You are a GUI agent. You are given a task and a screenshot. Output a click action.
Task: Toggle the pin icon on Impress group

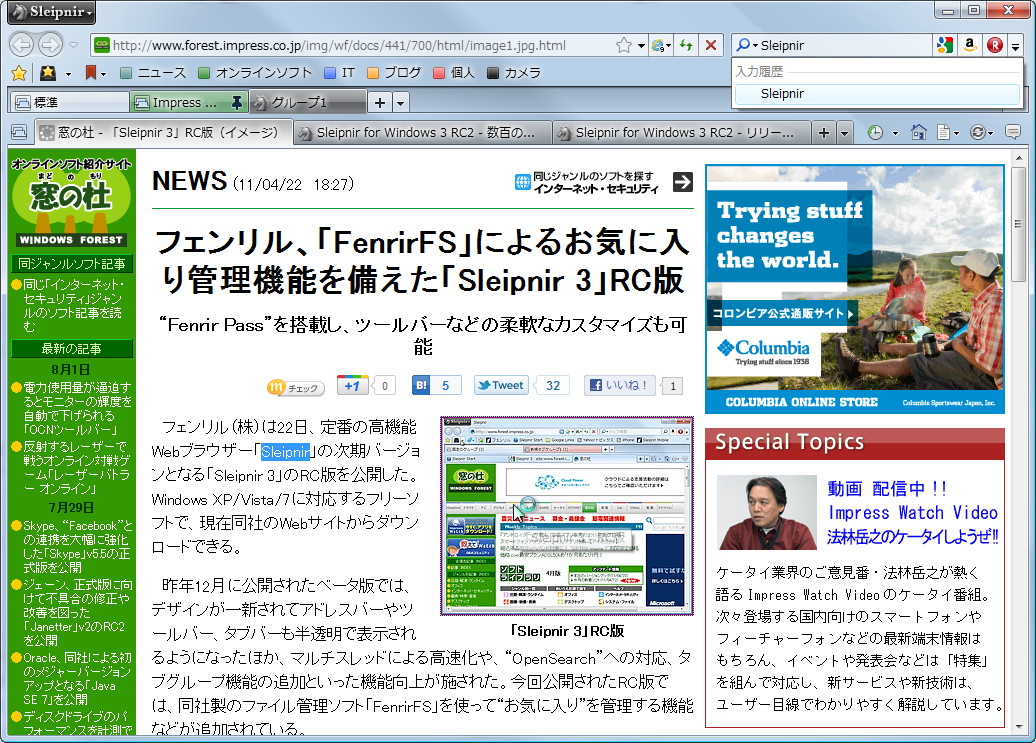tap(236, 102)
